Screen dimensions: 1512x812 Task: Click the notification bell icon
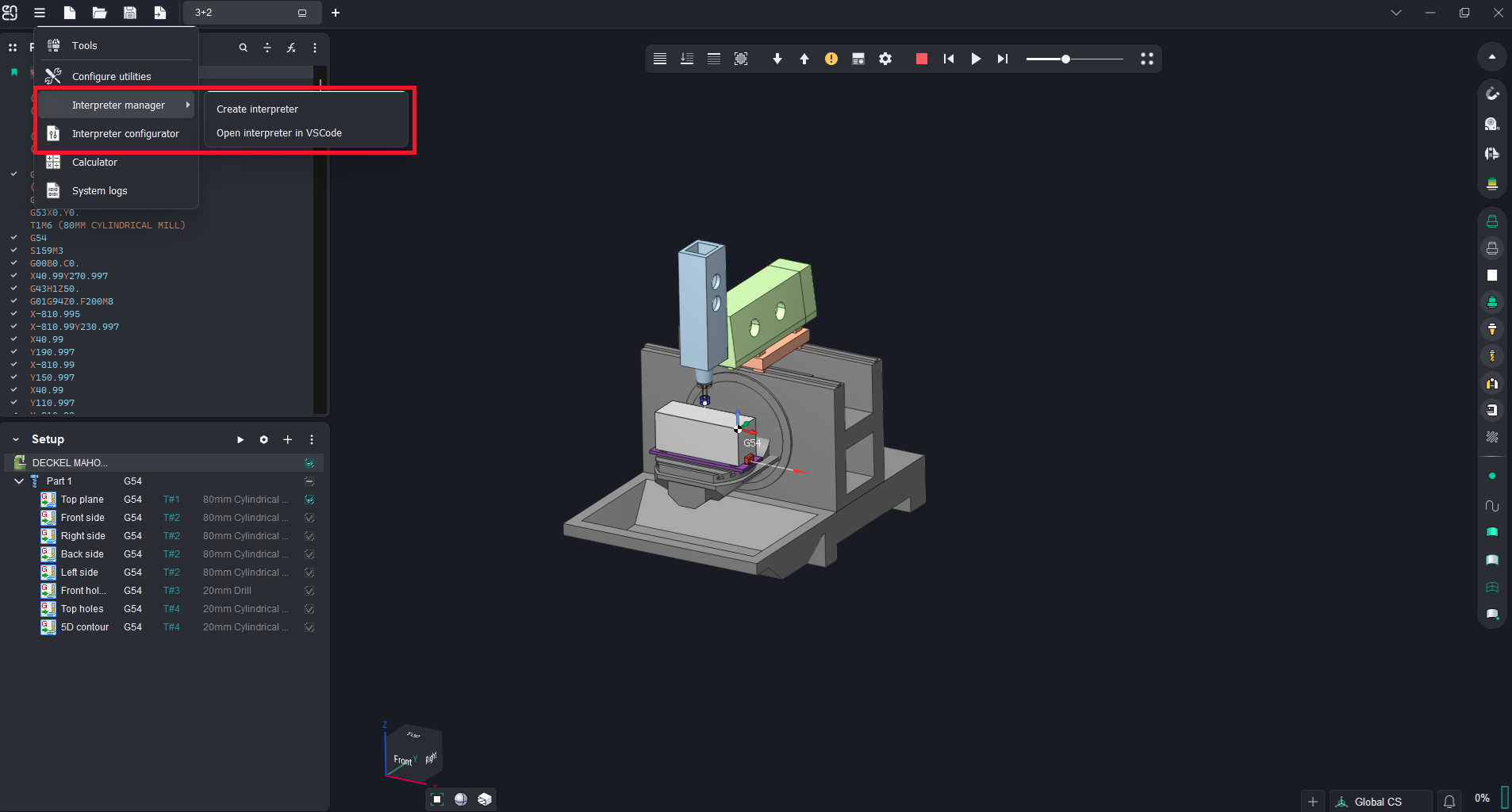pyautogui.click(x=1449, y=802)
